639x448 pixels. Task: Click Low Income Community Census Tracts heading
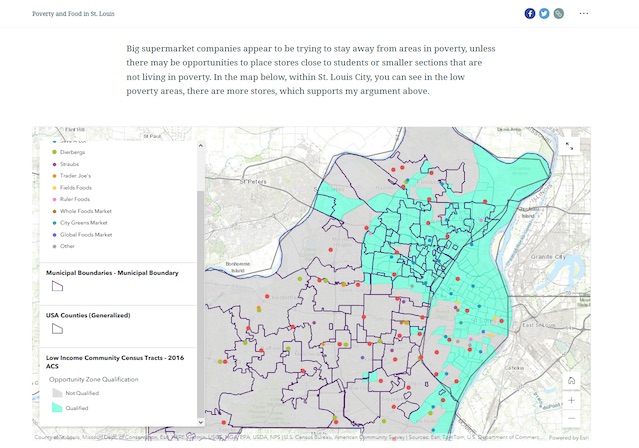[x=115, y=362]
